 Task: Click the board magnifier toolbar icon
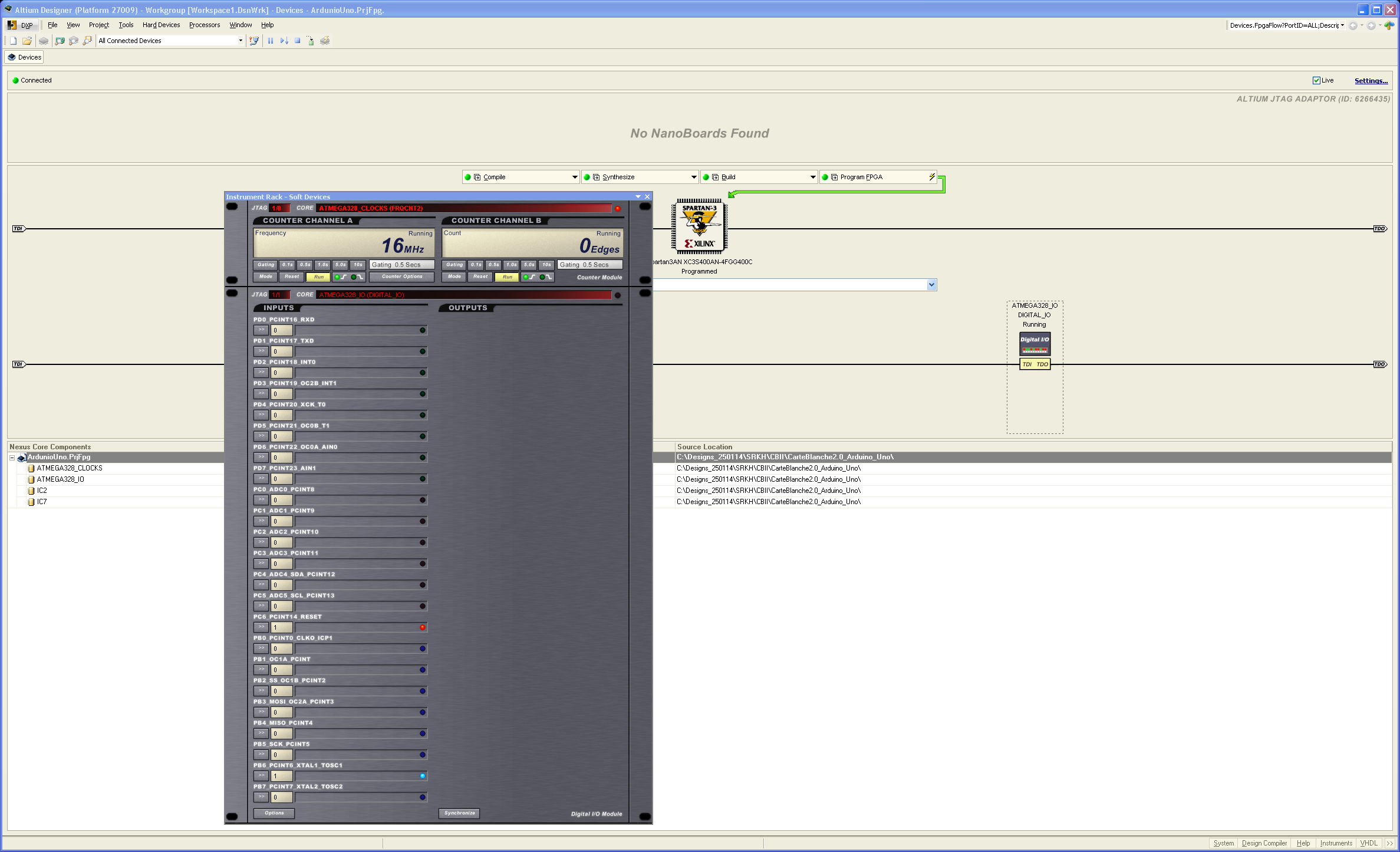[60, 41]
